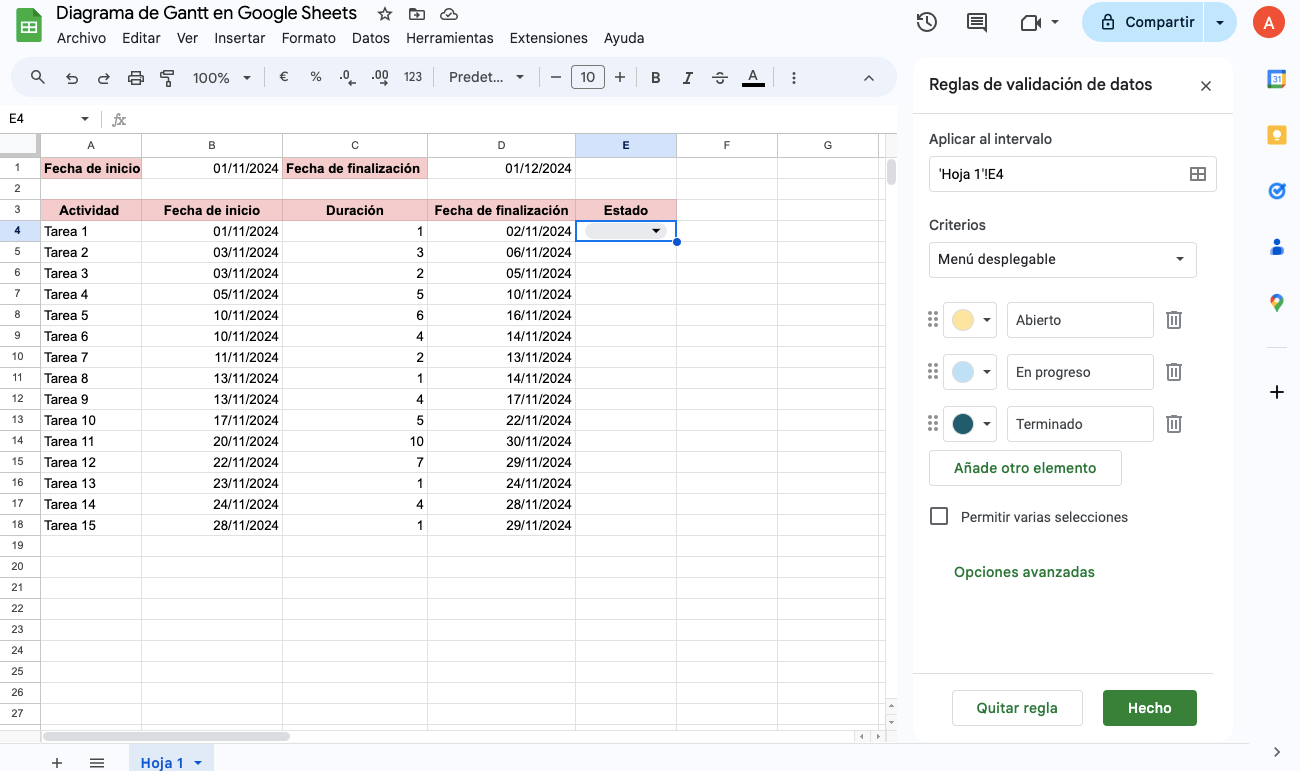Open the comments icon
Screen dimensions: 1300x771
click(x=977, y=22)
